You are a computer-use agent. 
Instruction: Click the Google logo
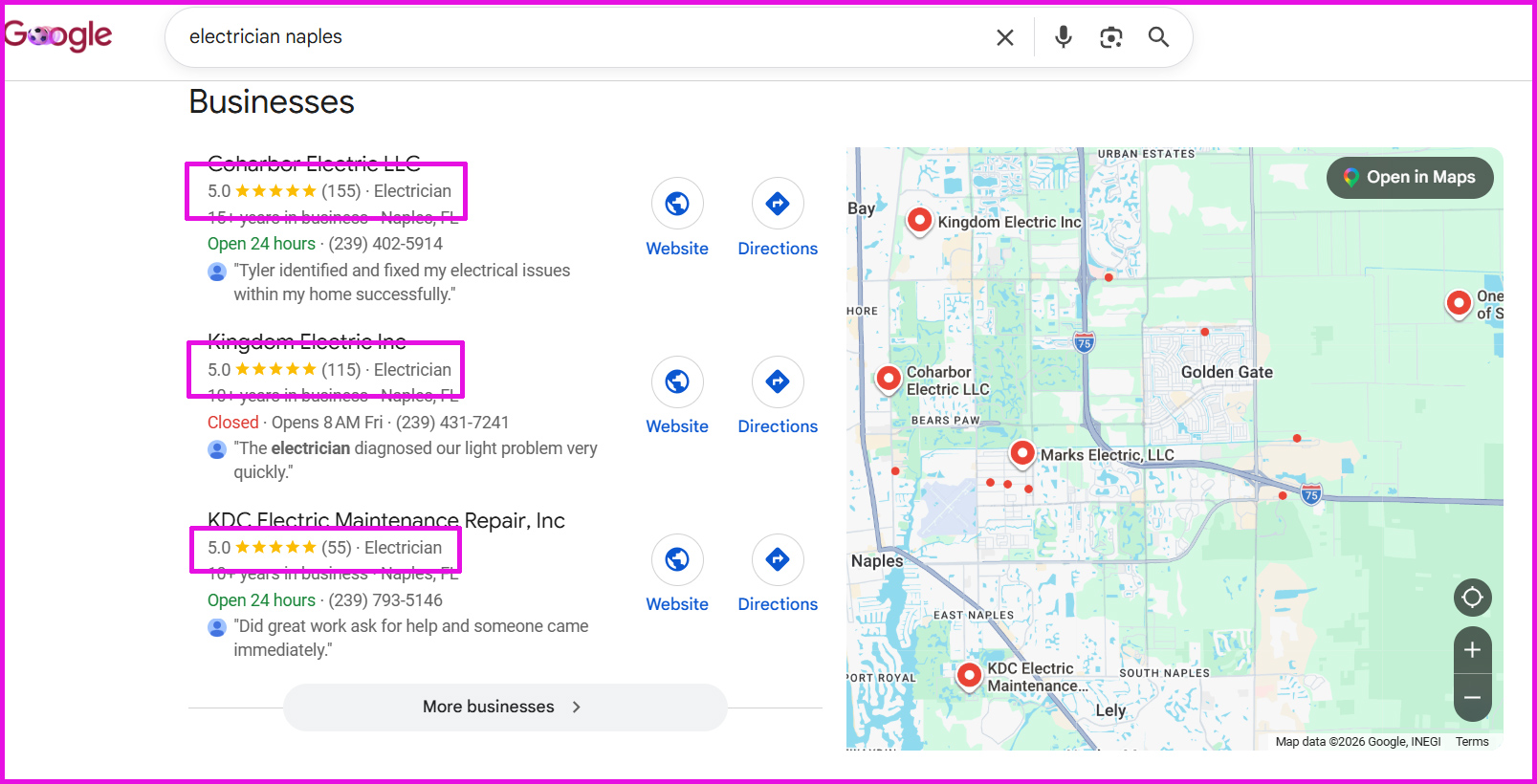(x=58, y=36)
